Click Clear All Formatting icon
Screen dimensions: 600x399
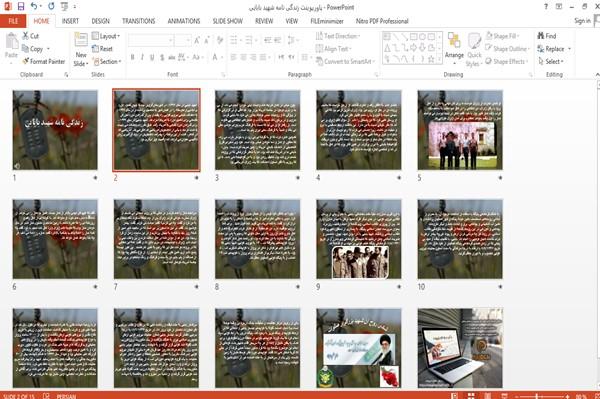pos(220,40)
